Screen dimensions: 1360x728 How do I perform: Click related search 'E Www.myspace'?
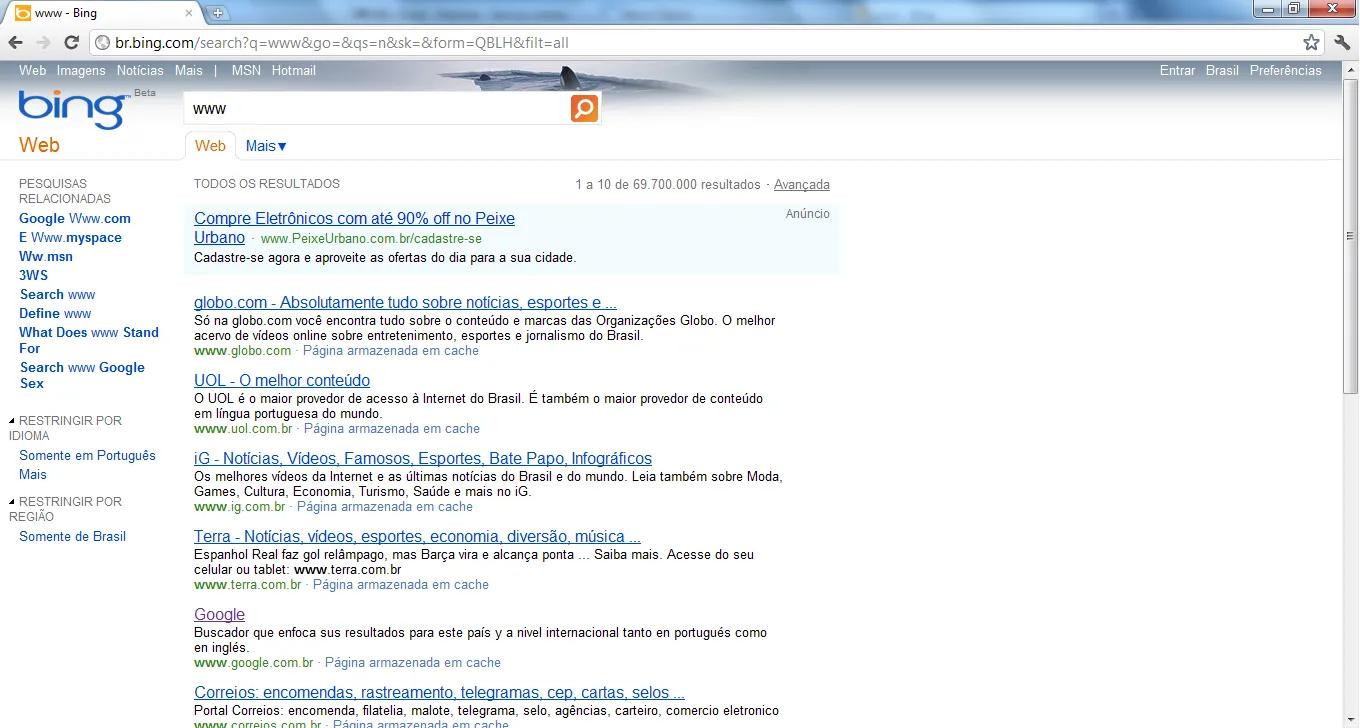(70, 238)
